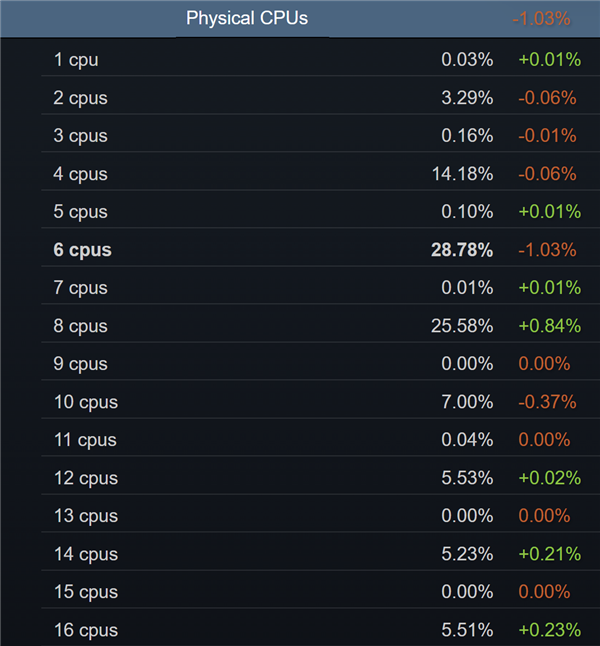Select the 10 cpus row
The height and width of the screenshot is (646, 600).
click(85, 402)
